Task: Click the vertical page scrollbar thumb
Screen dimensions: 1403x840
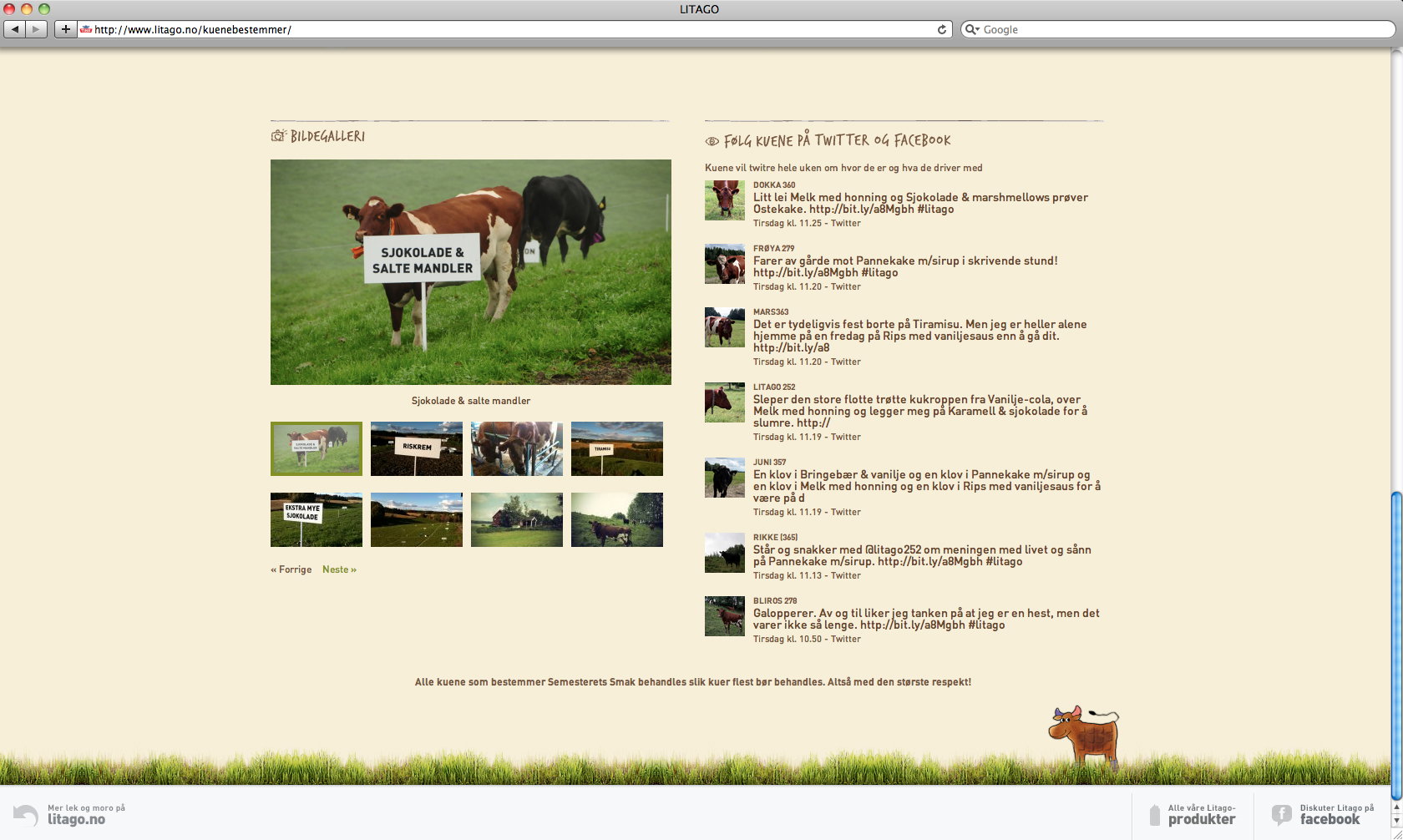Action: [1395, 645]
